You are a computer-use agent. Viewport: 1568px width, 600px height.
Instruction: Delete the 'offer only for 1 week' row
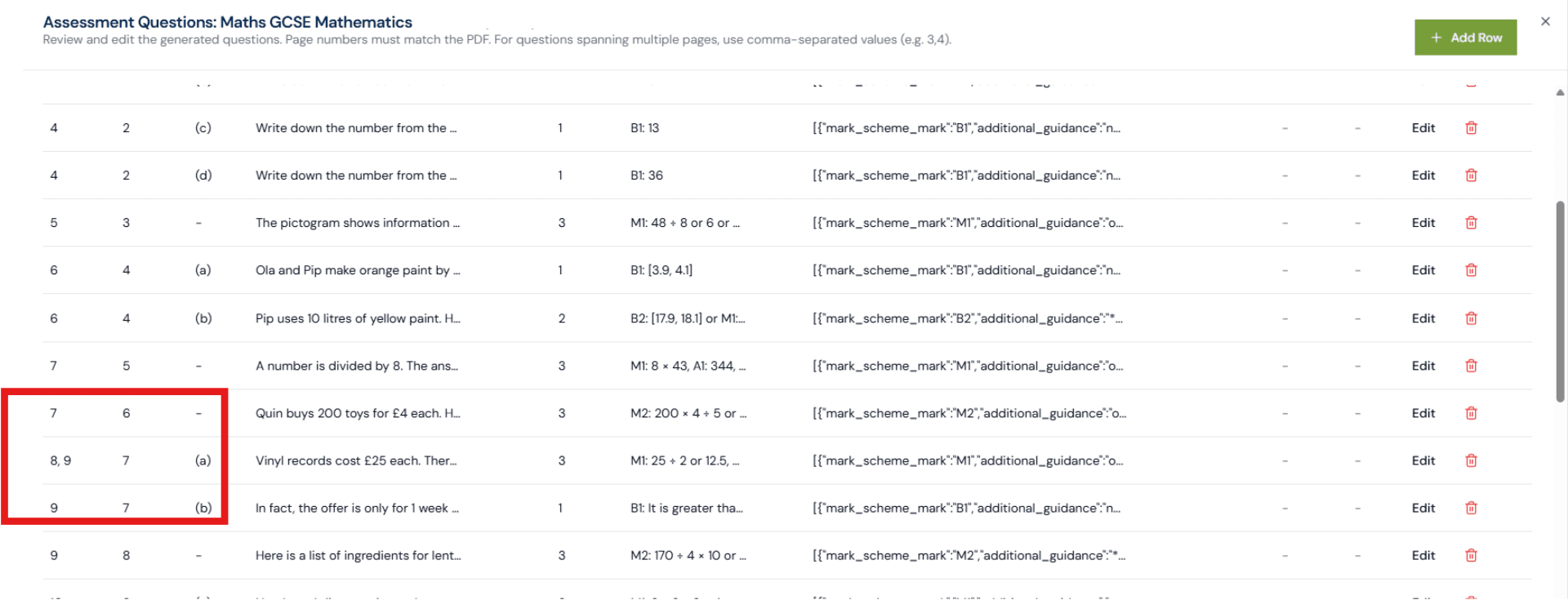tap(1471, 508)
